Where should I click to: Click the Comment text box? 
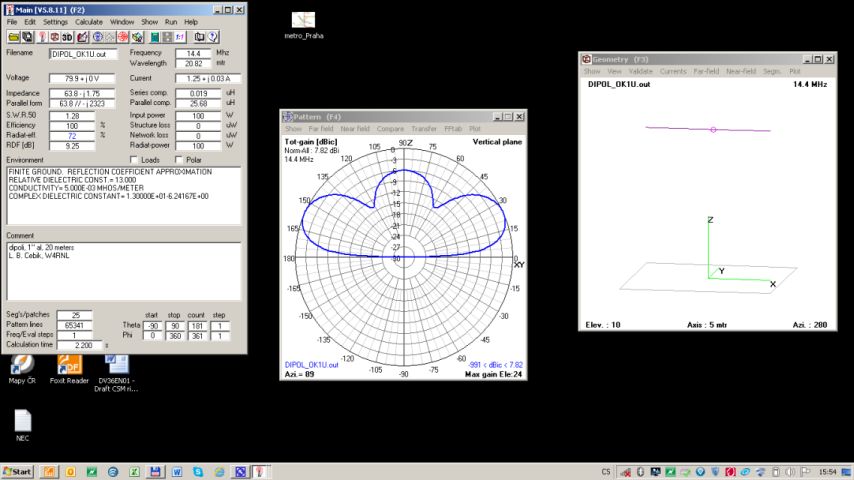pyautogui.click(x=122, y=270)
